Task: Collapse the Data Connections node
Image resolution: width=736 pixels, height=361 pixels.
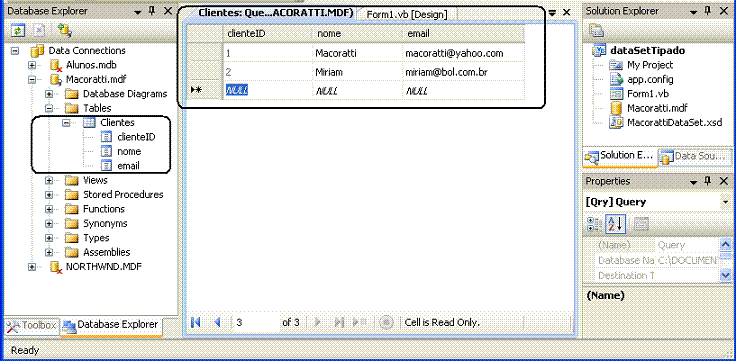Action: 15,51
